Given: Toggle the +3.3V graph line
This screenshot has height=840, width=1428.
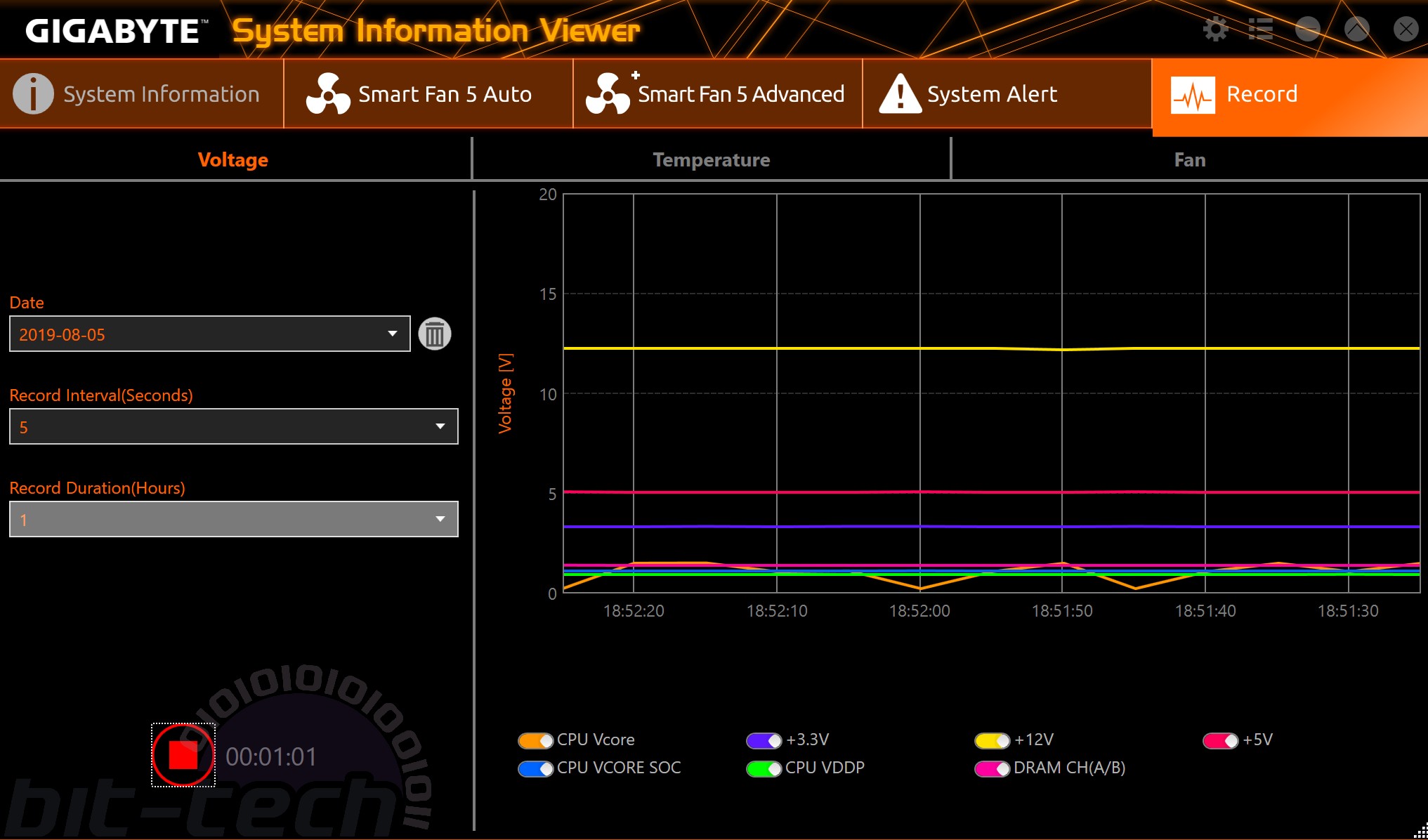Looking at the screenshot, I should tap(764, 740).
